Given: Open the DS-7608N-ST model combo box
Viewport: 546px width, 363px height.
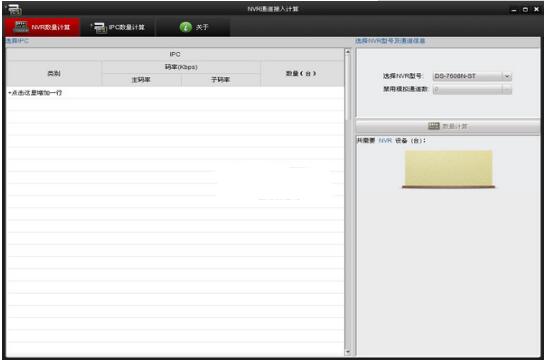Looking at the screenshot, I should tap(472, 76).
